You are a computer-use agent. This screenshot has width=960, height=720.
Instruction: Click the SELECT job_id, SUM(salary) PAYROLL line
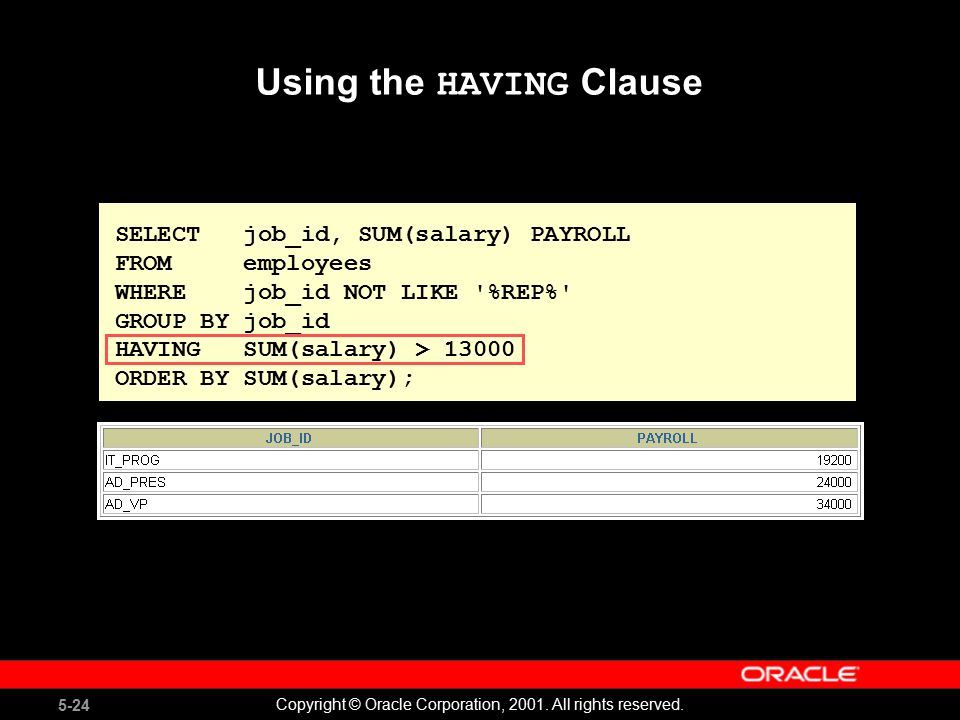pos(373,234)
